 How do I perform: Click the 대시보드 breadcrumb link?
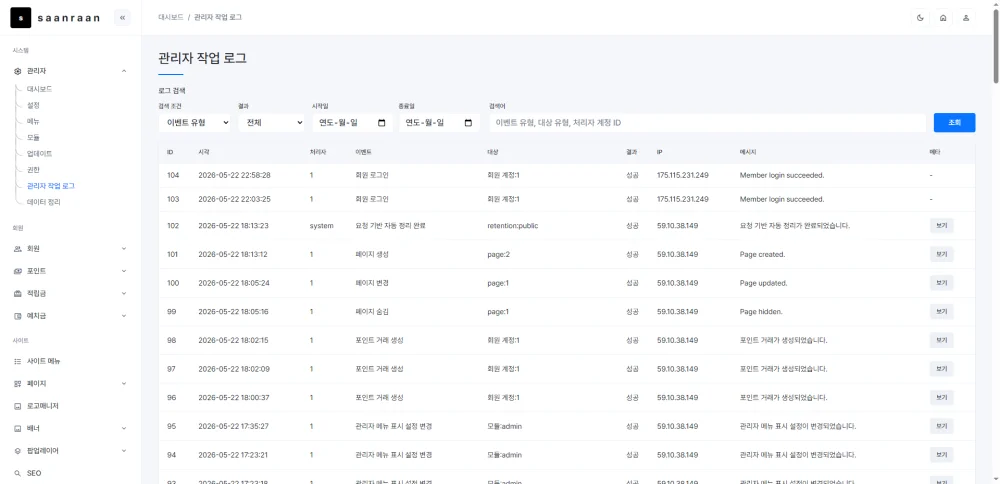click(170, 18)
